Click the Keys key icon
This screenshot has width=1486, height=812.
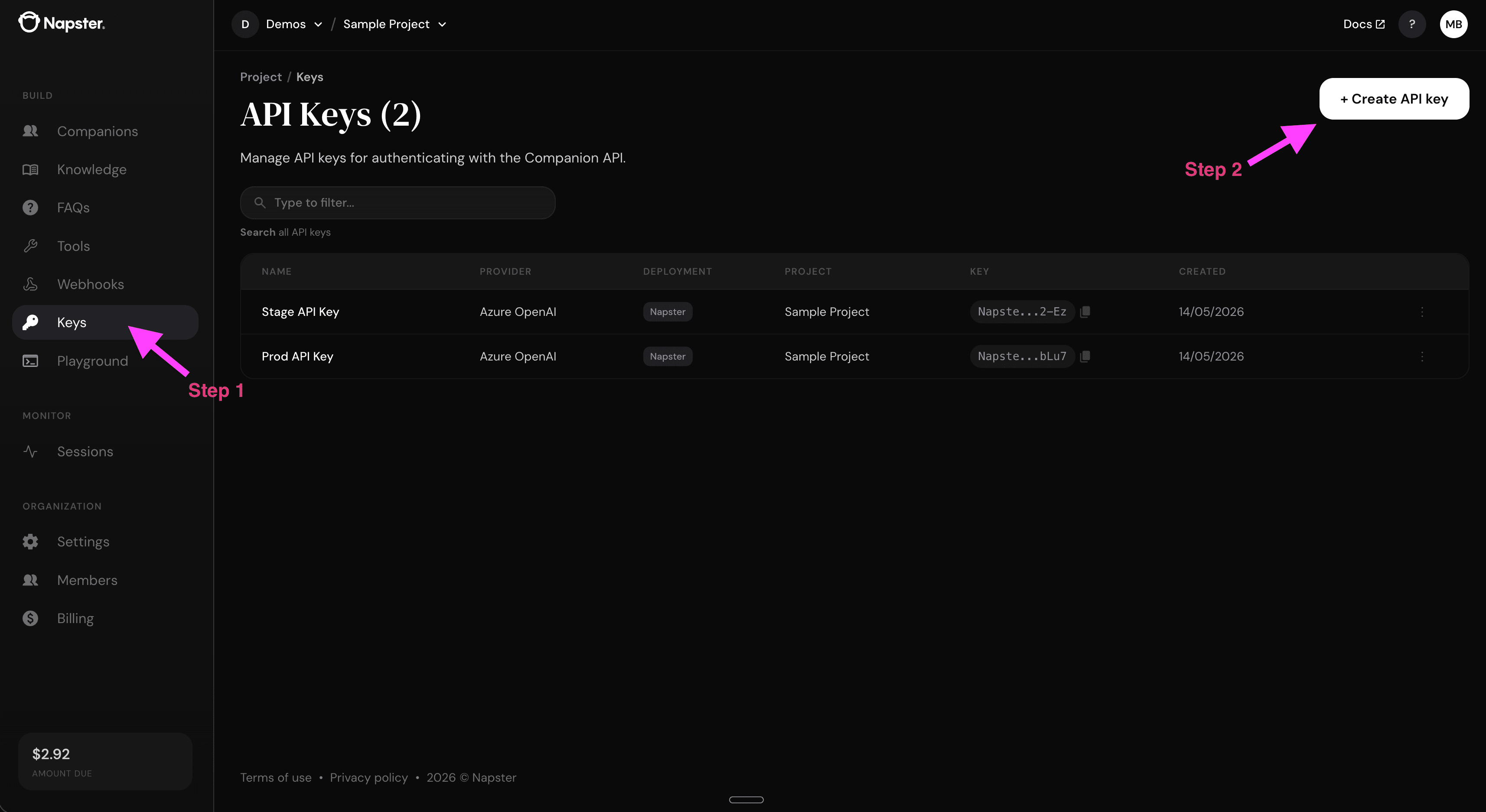pyautogui.click(x=31, y=322)
